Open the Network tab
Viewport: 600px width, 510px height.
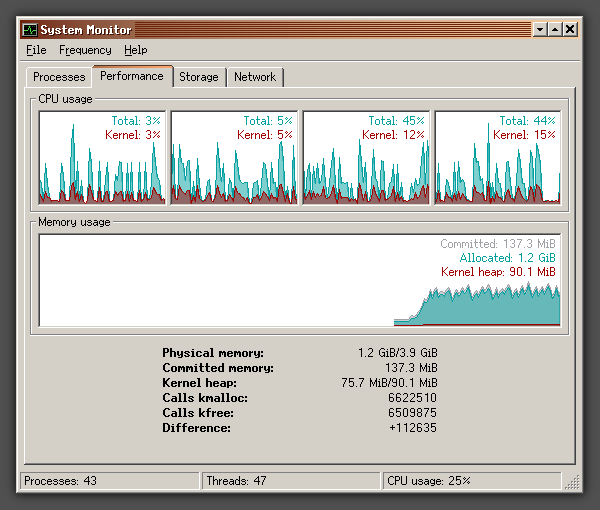pos(255,77)
